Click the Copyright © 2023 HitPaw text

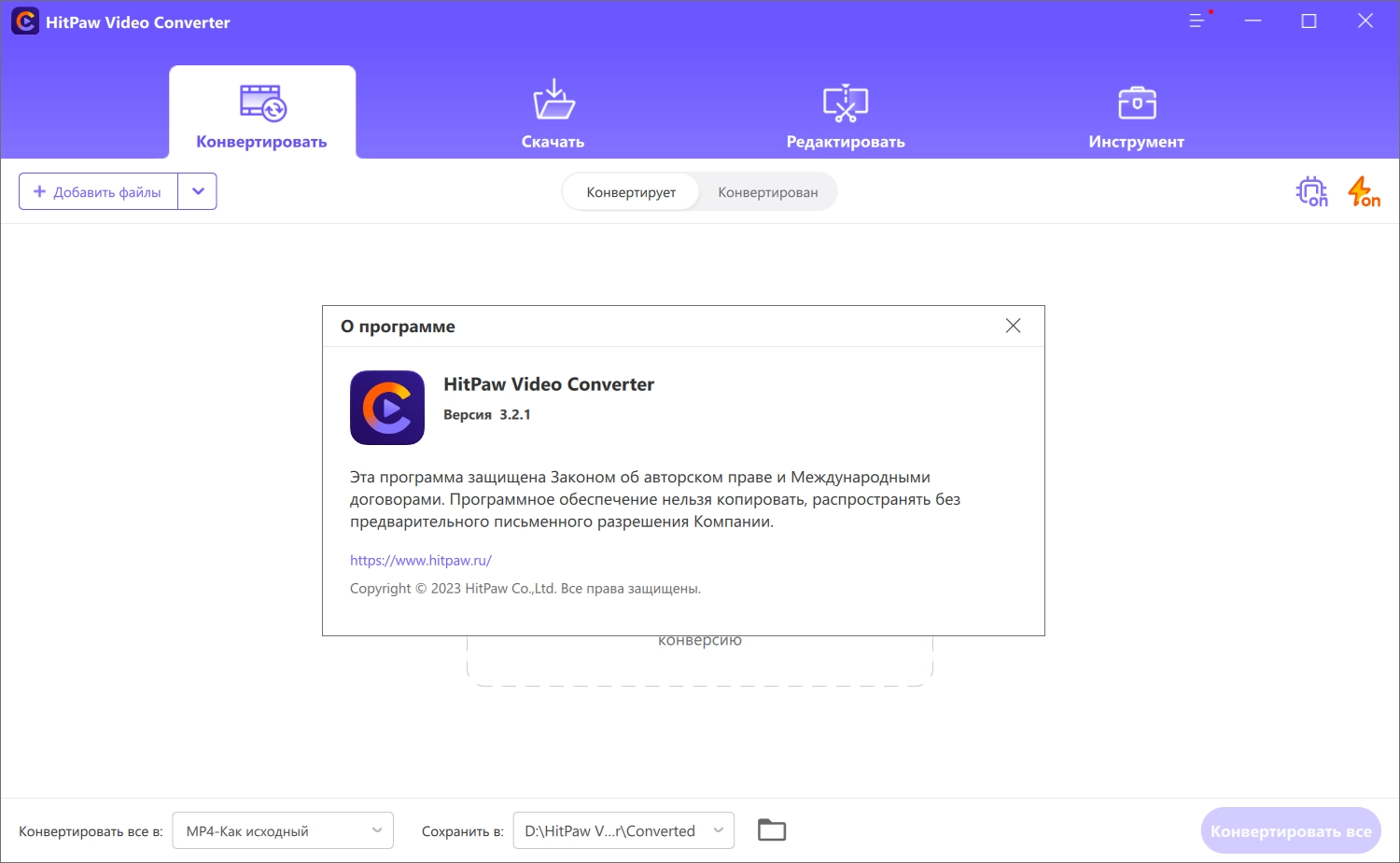[x=525, y=589]
